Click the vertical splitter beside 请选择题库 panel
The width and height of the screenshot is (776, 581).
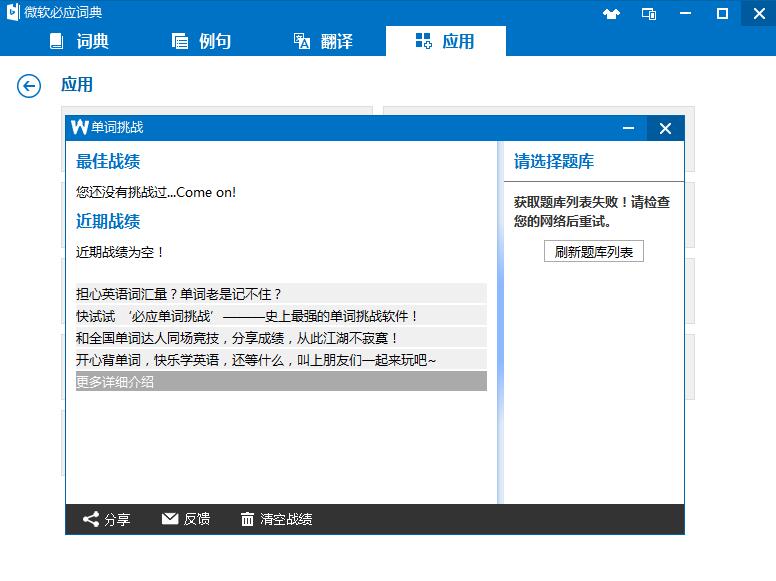click(500, 320)
